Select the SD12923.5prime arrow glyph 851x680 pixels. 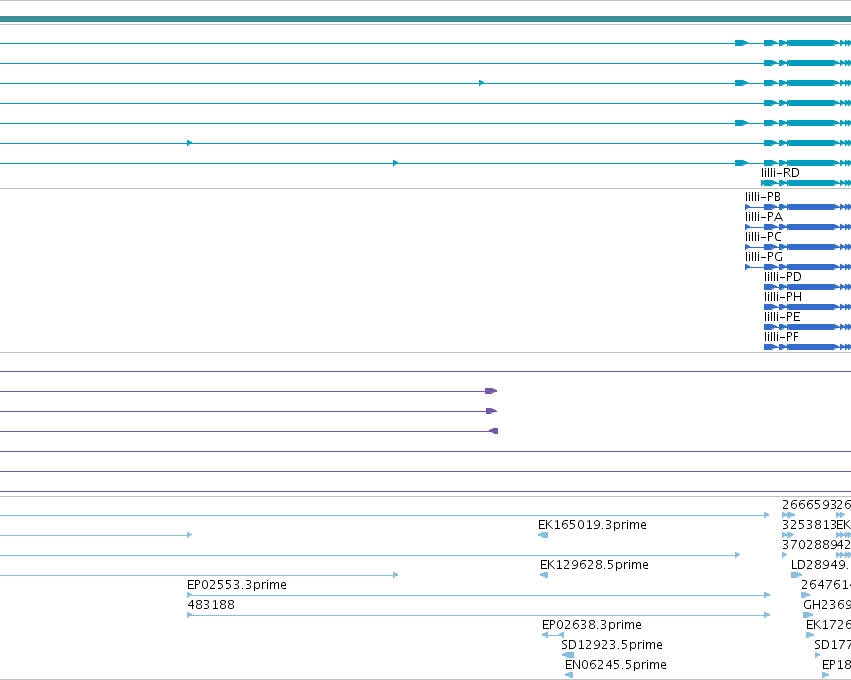coord(568,655)
